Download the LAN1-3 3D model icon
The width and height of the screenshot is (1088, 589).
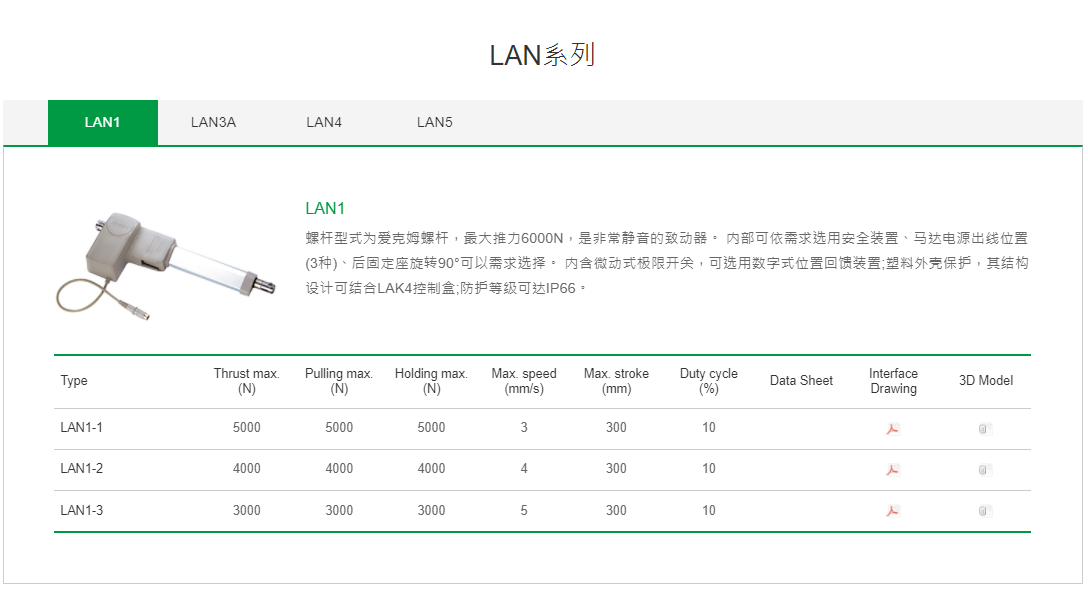(x=985, y=511)
